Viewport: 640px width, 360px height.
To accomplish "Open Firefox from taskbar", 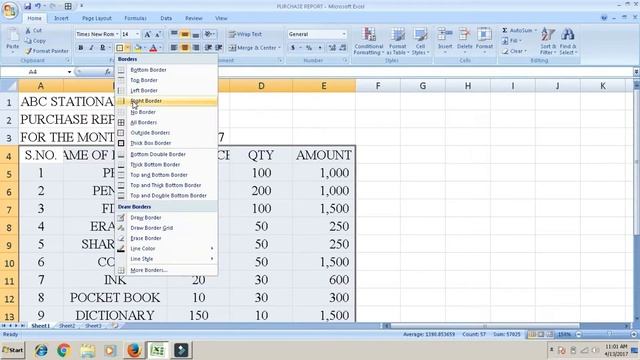I will tap(134, 350).
